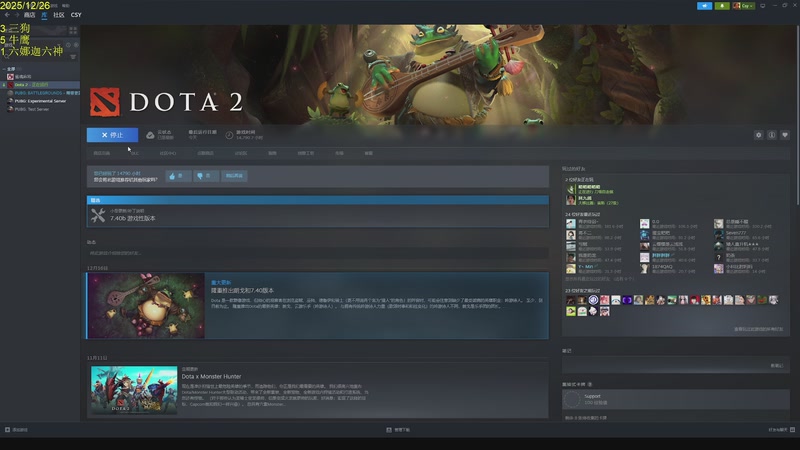
Task: Click the cloud save status icon
Action: pos(150,135)
